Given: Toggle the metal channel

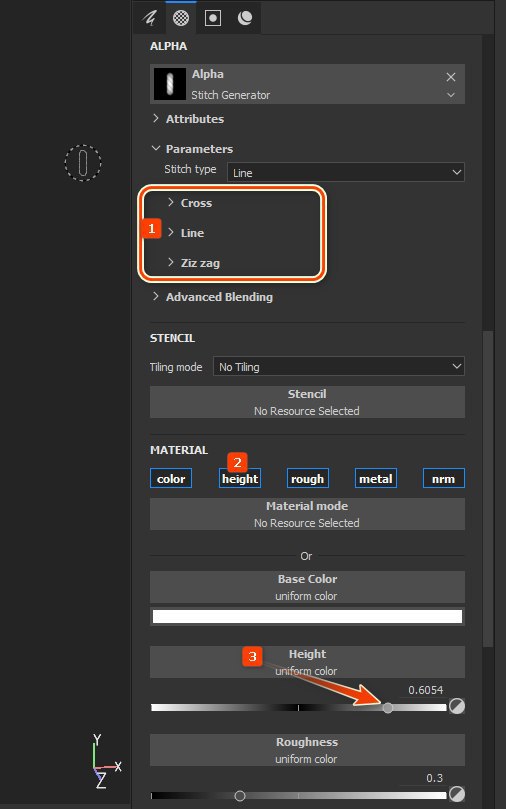Looking at the screenshot, I should [x=376, y=478].
